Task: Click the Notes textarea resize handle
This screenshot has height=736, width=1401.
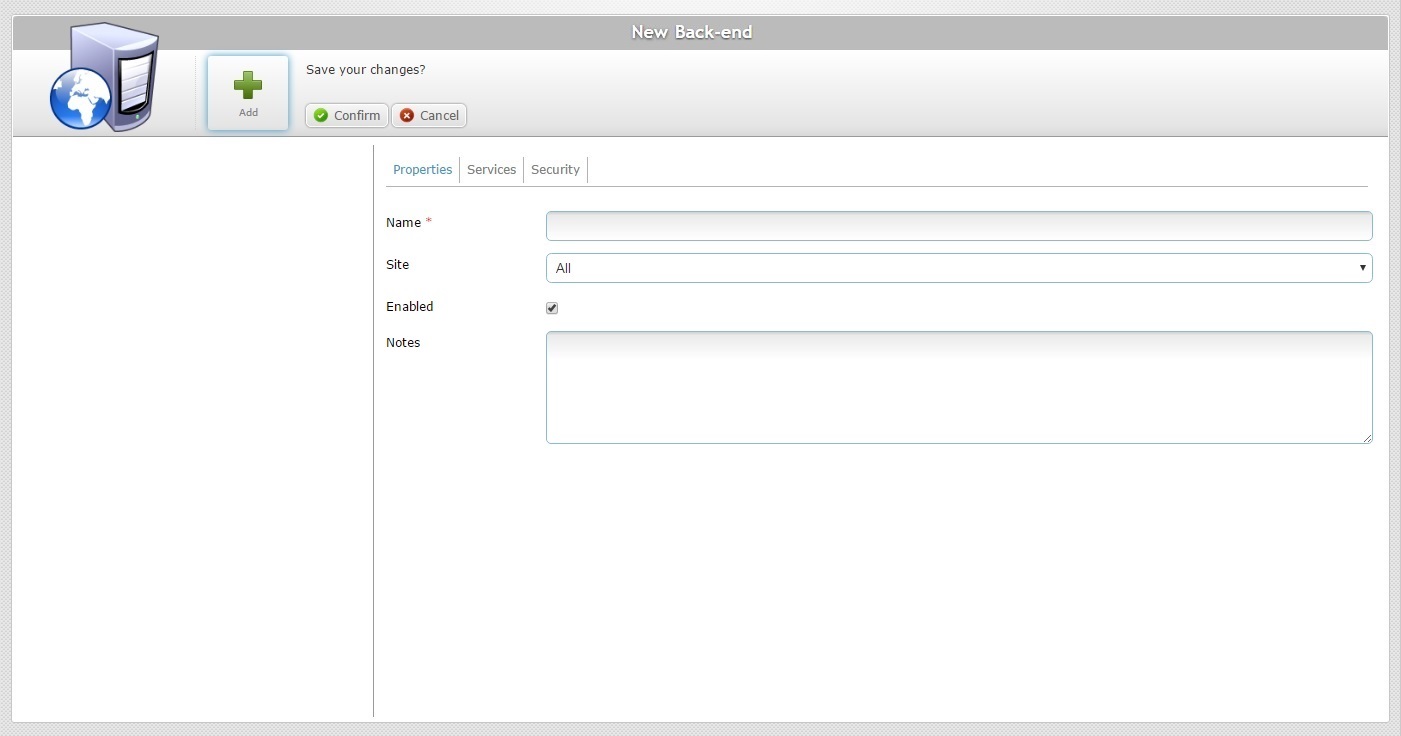Action: click(1366, 437)
